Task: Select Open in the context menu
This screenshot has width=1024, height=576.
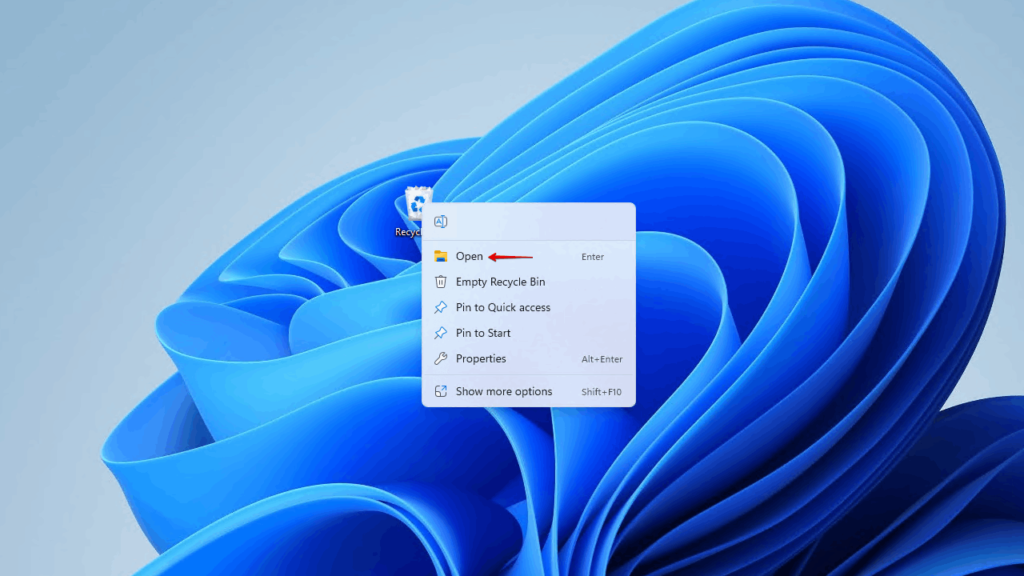Action: [469, 256]
